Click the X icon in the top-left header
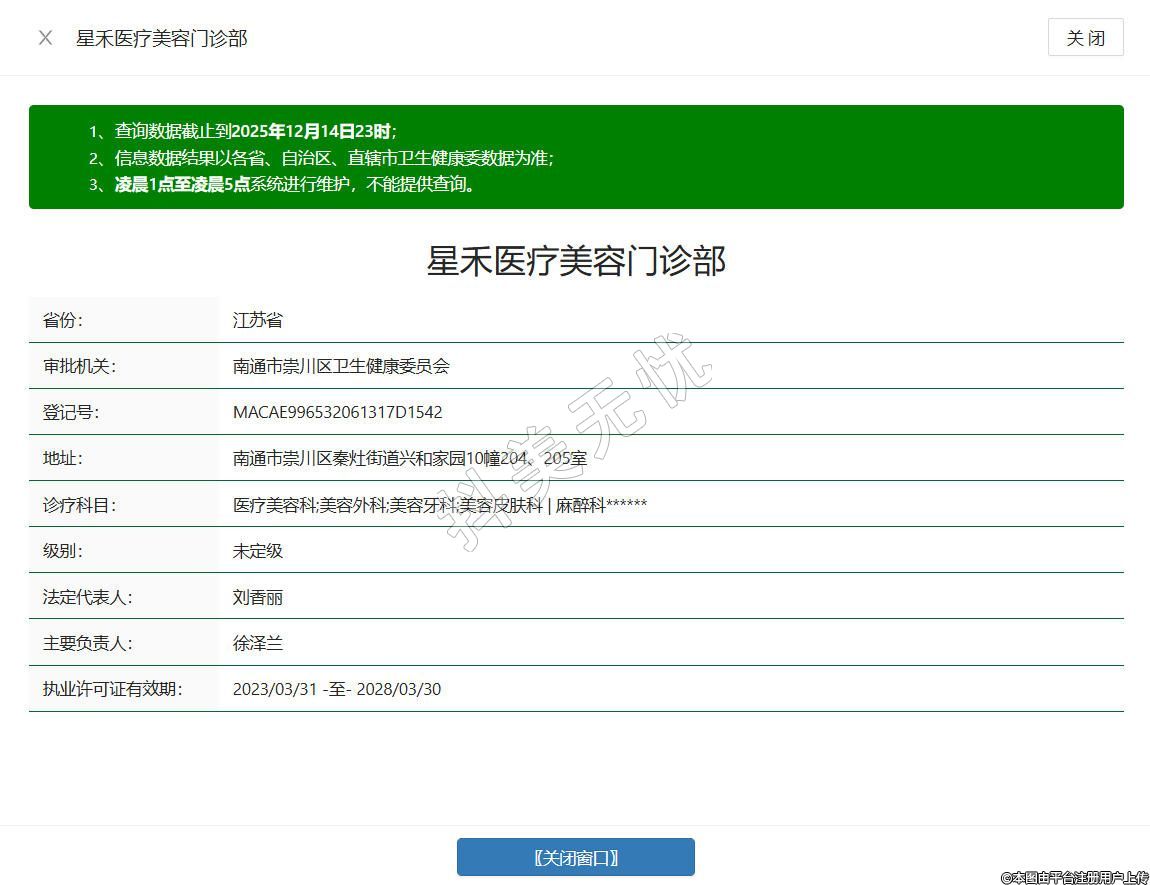 45,38
